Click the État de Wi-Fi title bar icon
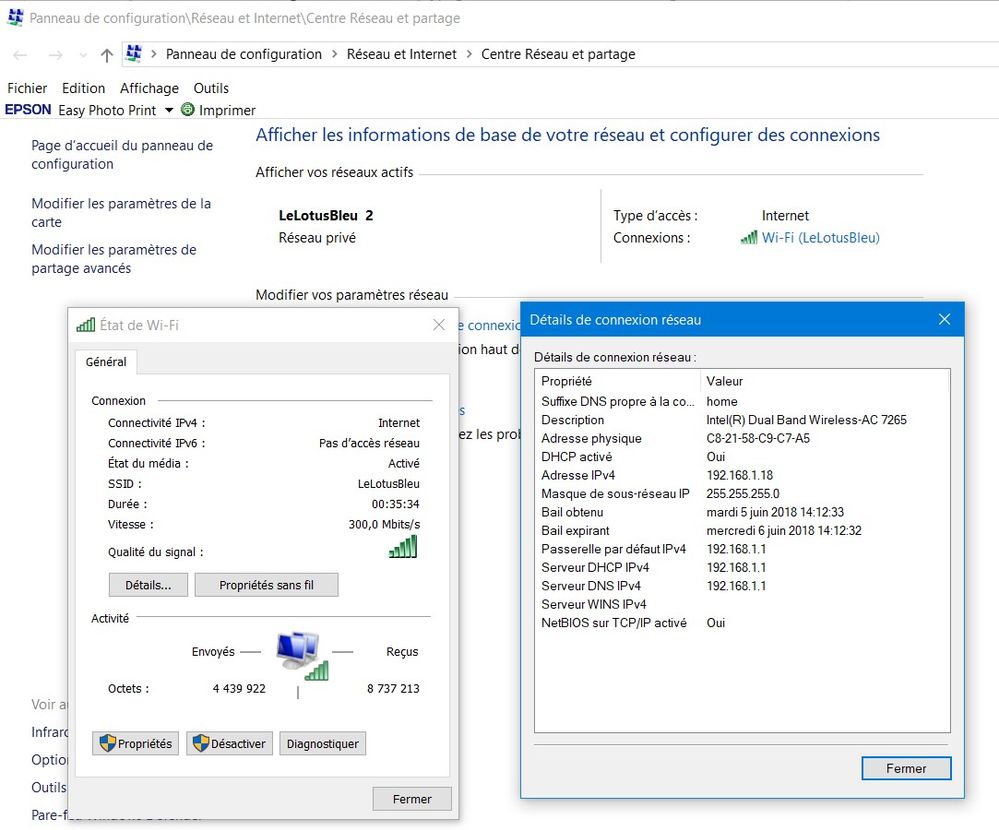The height and width of the screenshot is (830, 999). click(85, 325)
